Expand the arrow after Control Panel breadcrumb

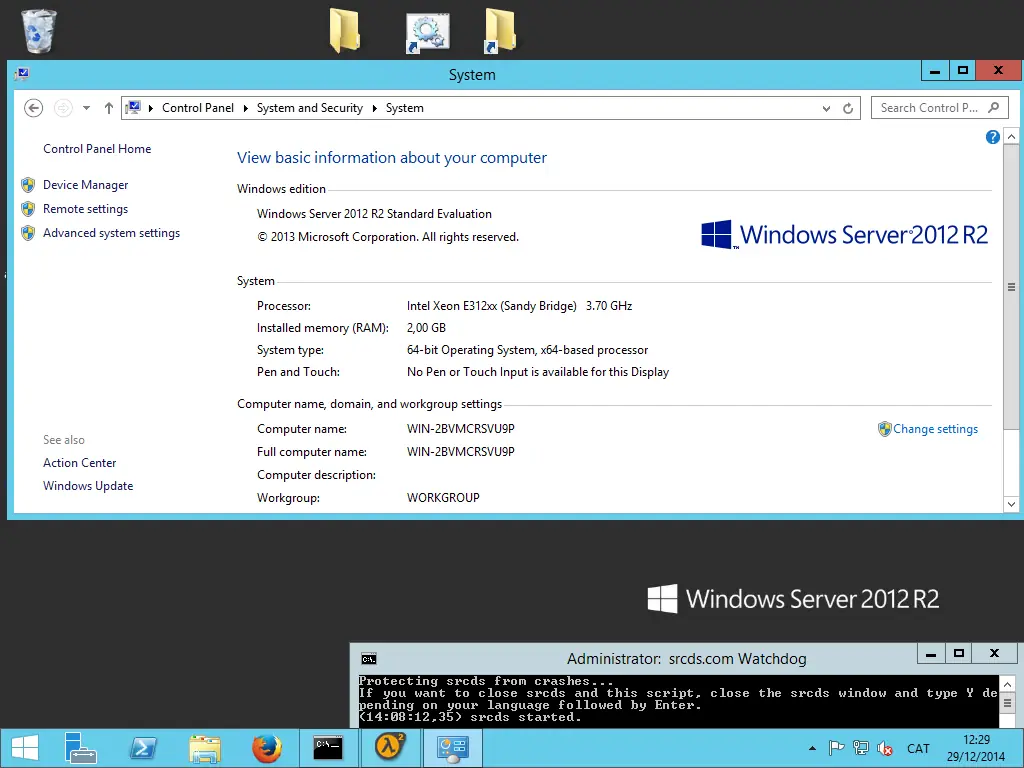click(246, 108)
